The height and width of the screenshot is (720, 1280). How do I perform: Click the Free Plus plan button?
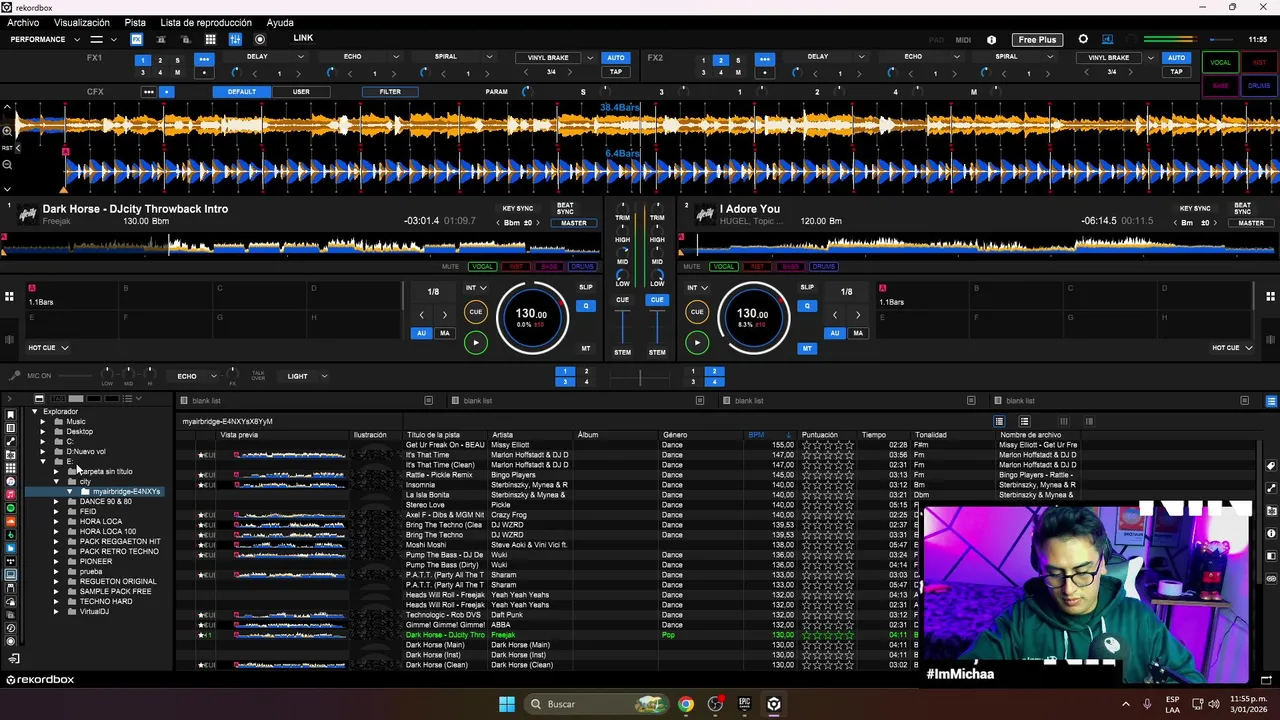pos(1037,40)
